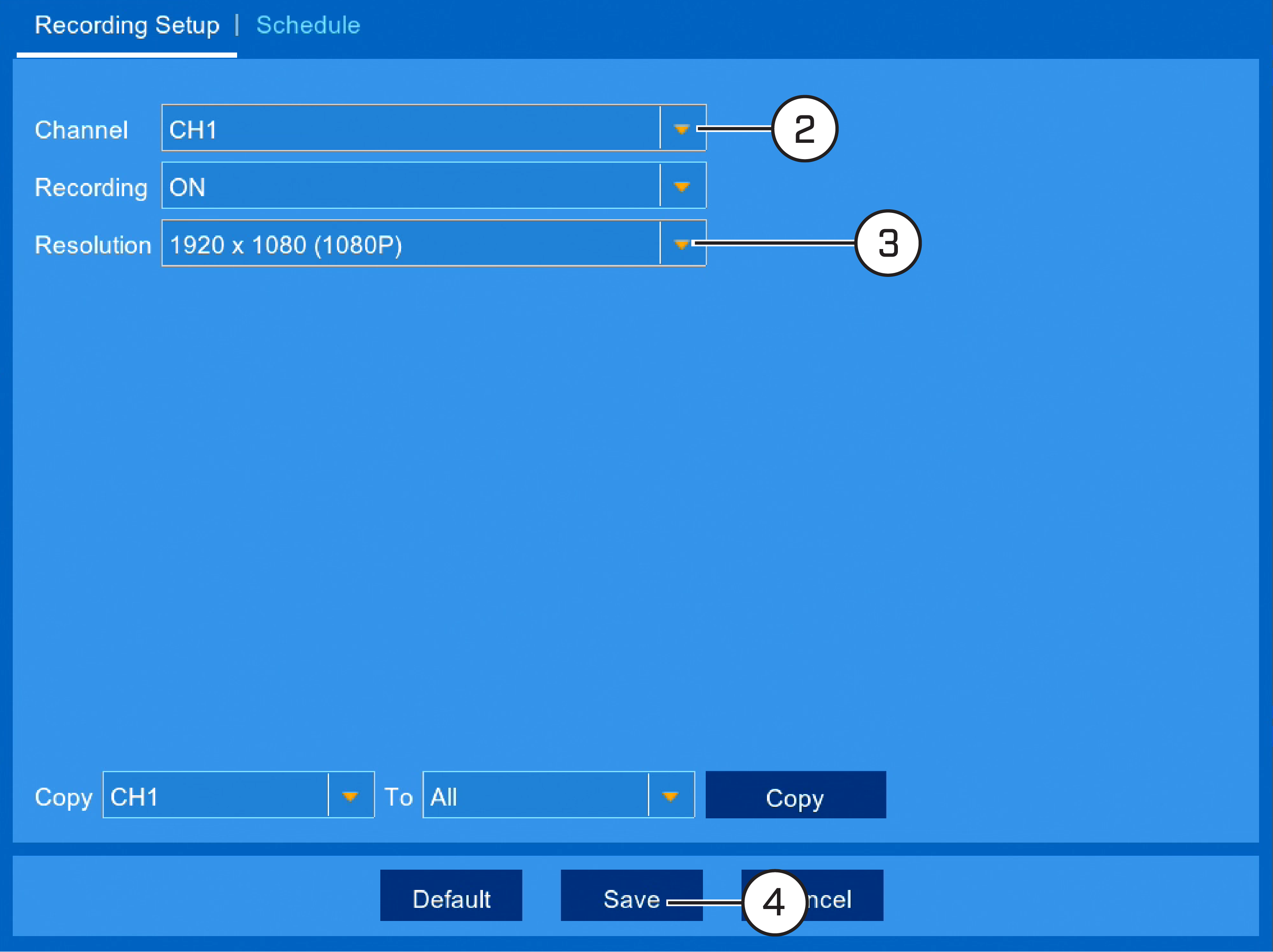Switch to the Schedule tab
The image size is (1273, 952).
click(x=308, y=25)
